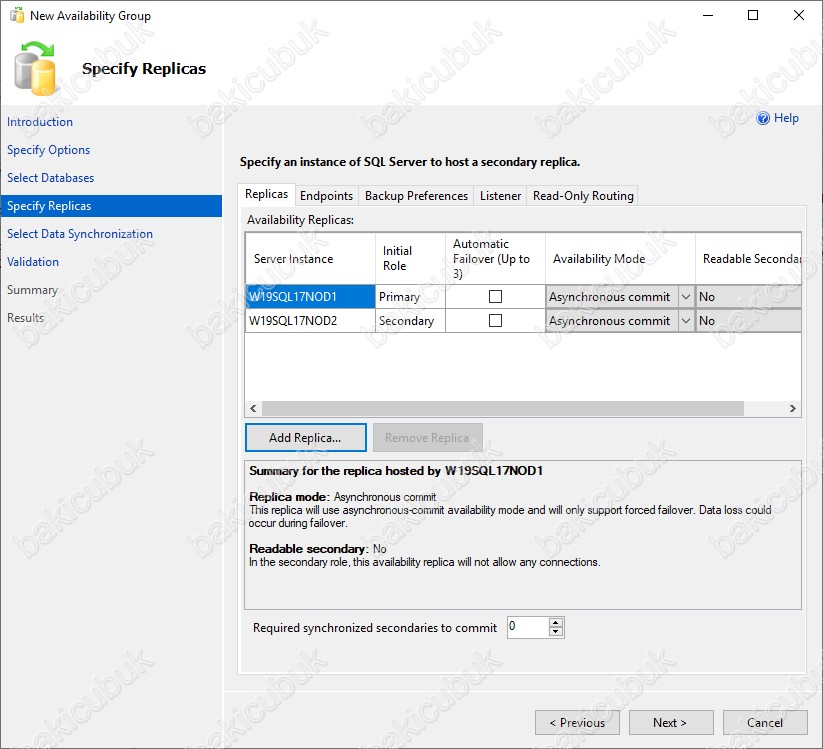Viewport: 823px width, 749px height.
Task: Click the Initial Role column header
Action: pos(410,259)
